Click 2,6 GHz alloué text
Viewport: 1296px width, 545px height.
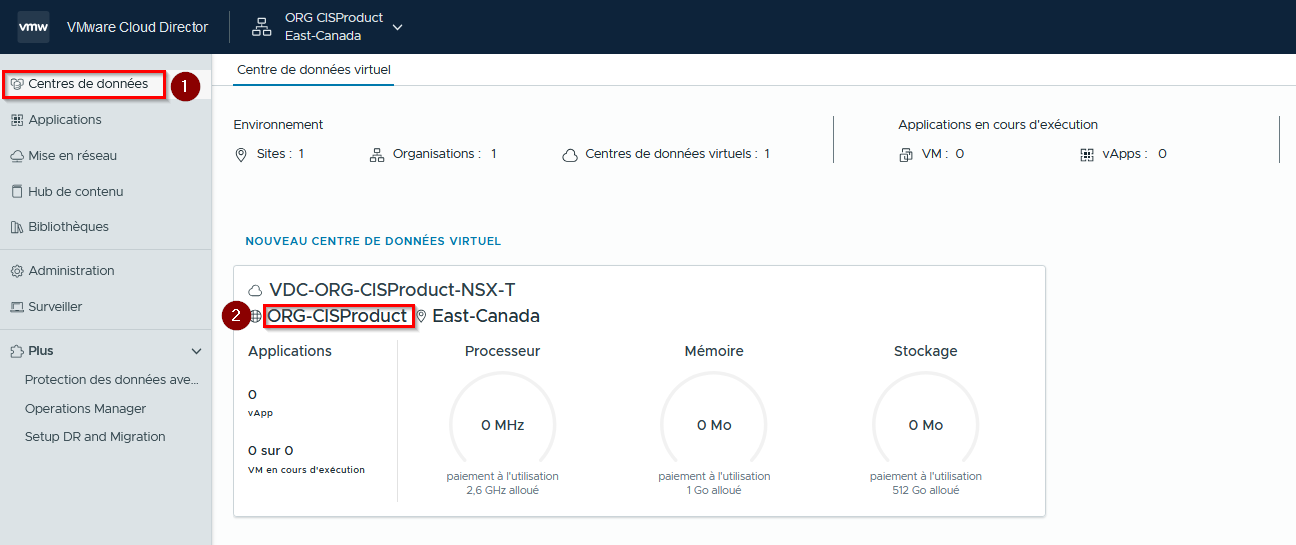[503, 491]
